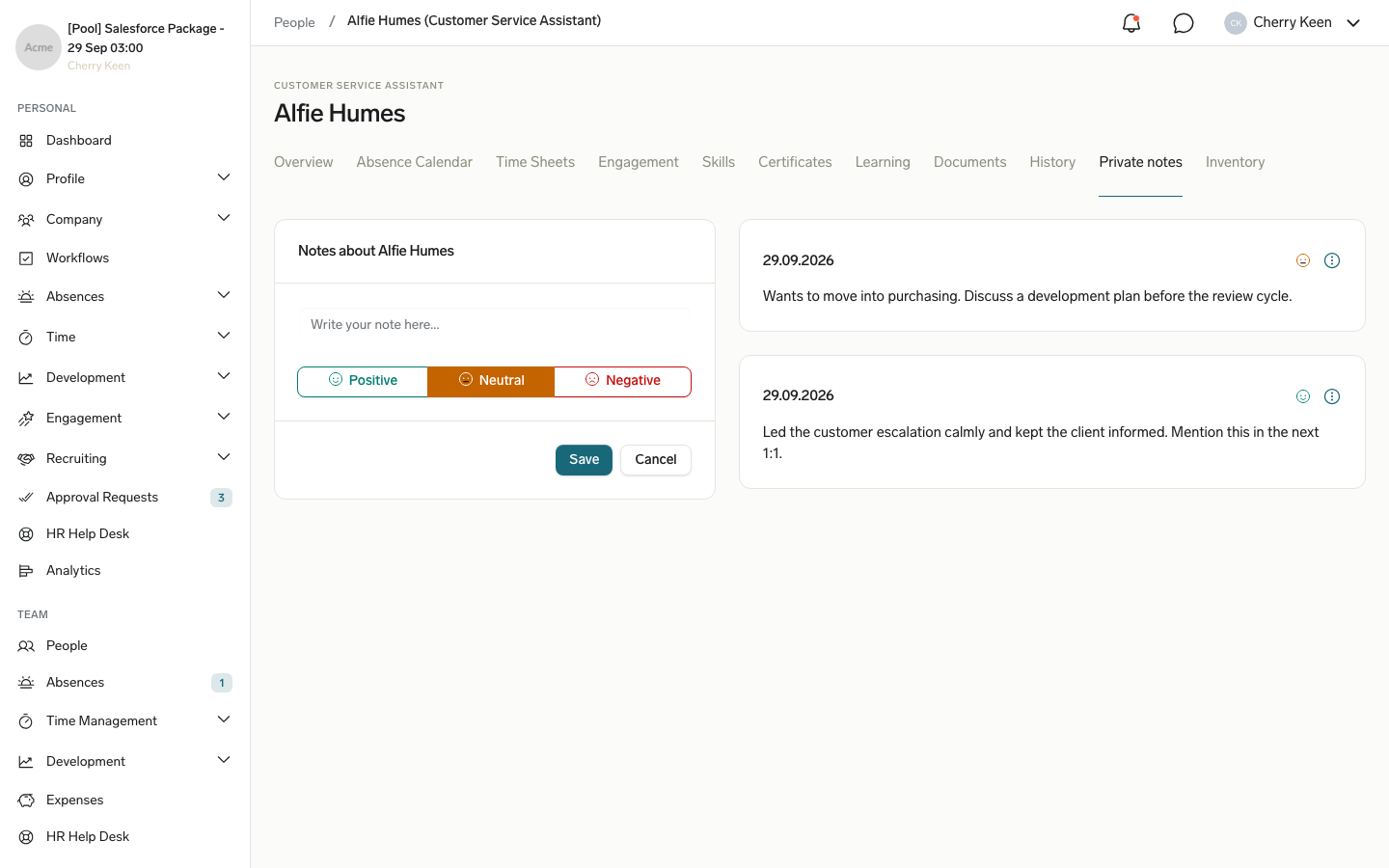Select the Private notes tab

[1141, 162]
